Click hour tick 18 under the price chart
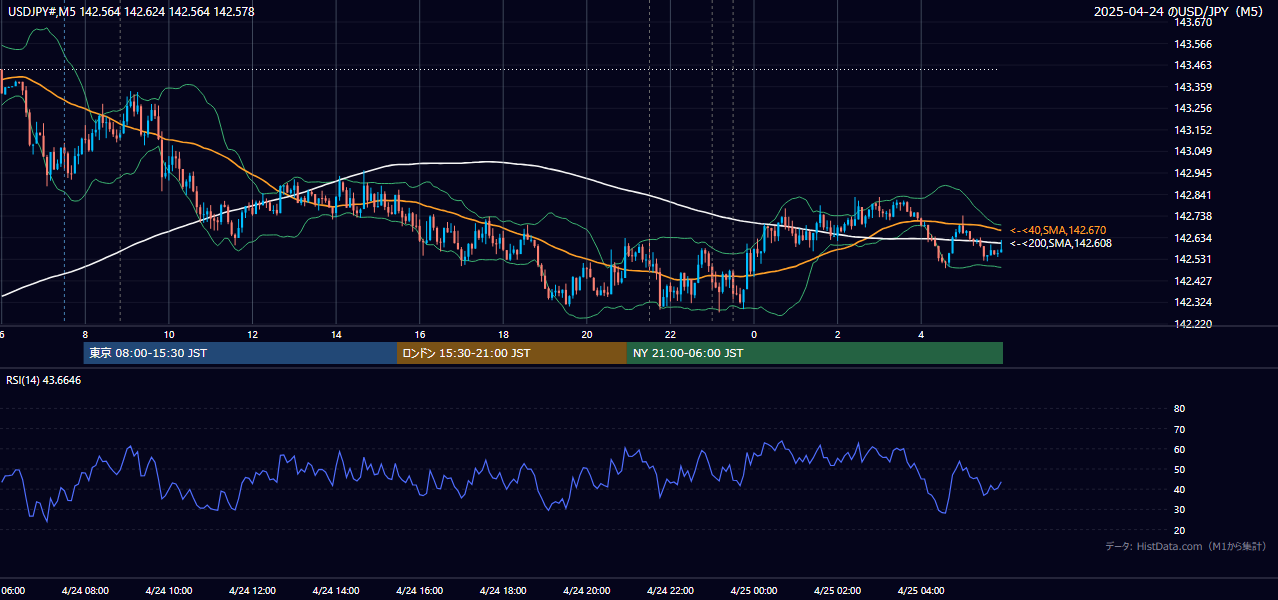The height and width of the screenshot is (600, 1278). point(504,334)
